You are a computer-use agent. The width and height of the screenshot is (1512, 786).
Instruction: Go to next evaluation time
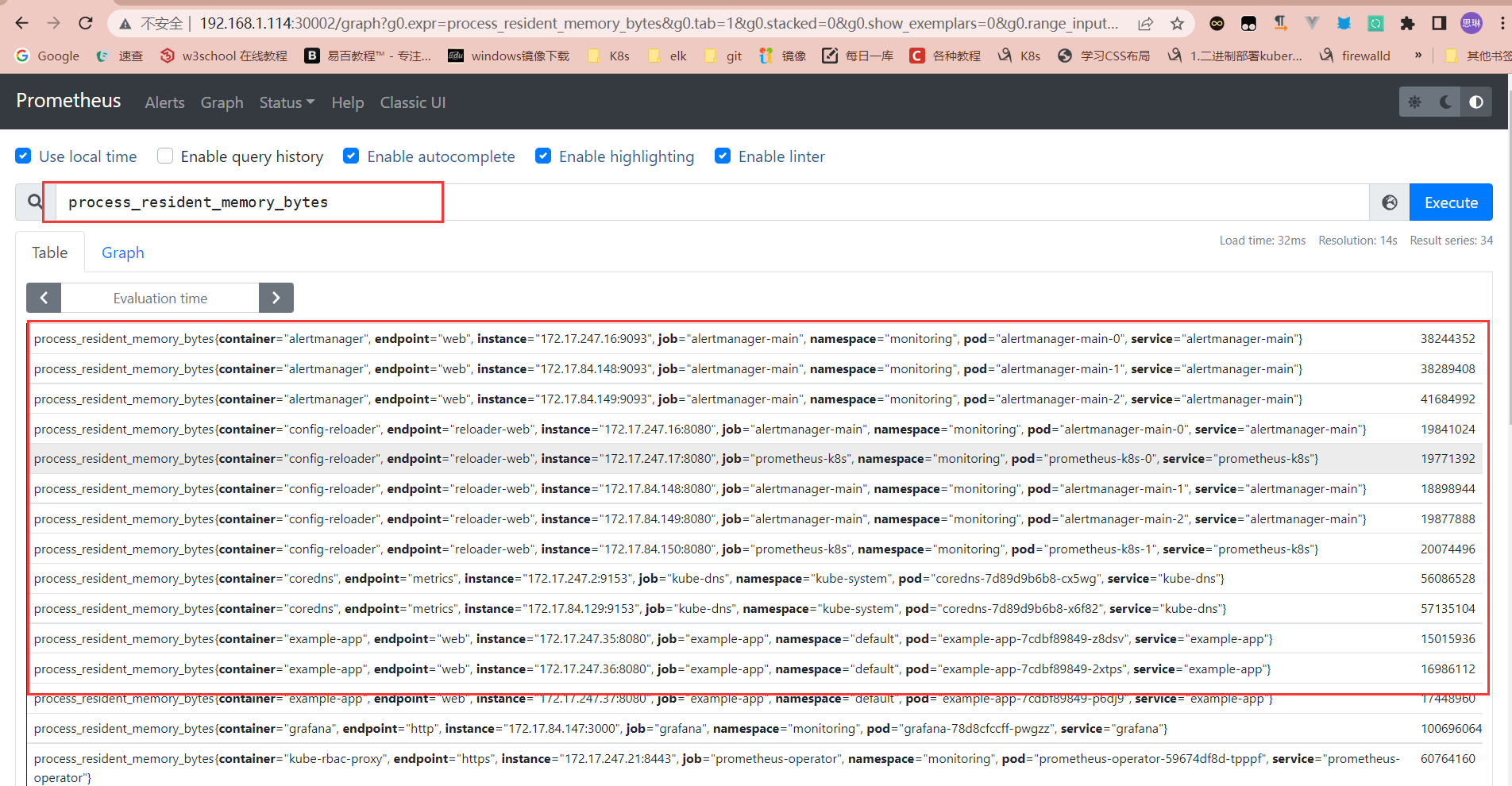[276, 298]
